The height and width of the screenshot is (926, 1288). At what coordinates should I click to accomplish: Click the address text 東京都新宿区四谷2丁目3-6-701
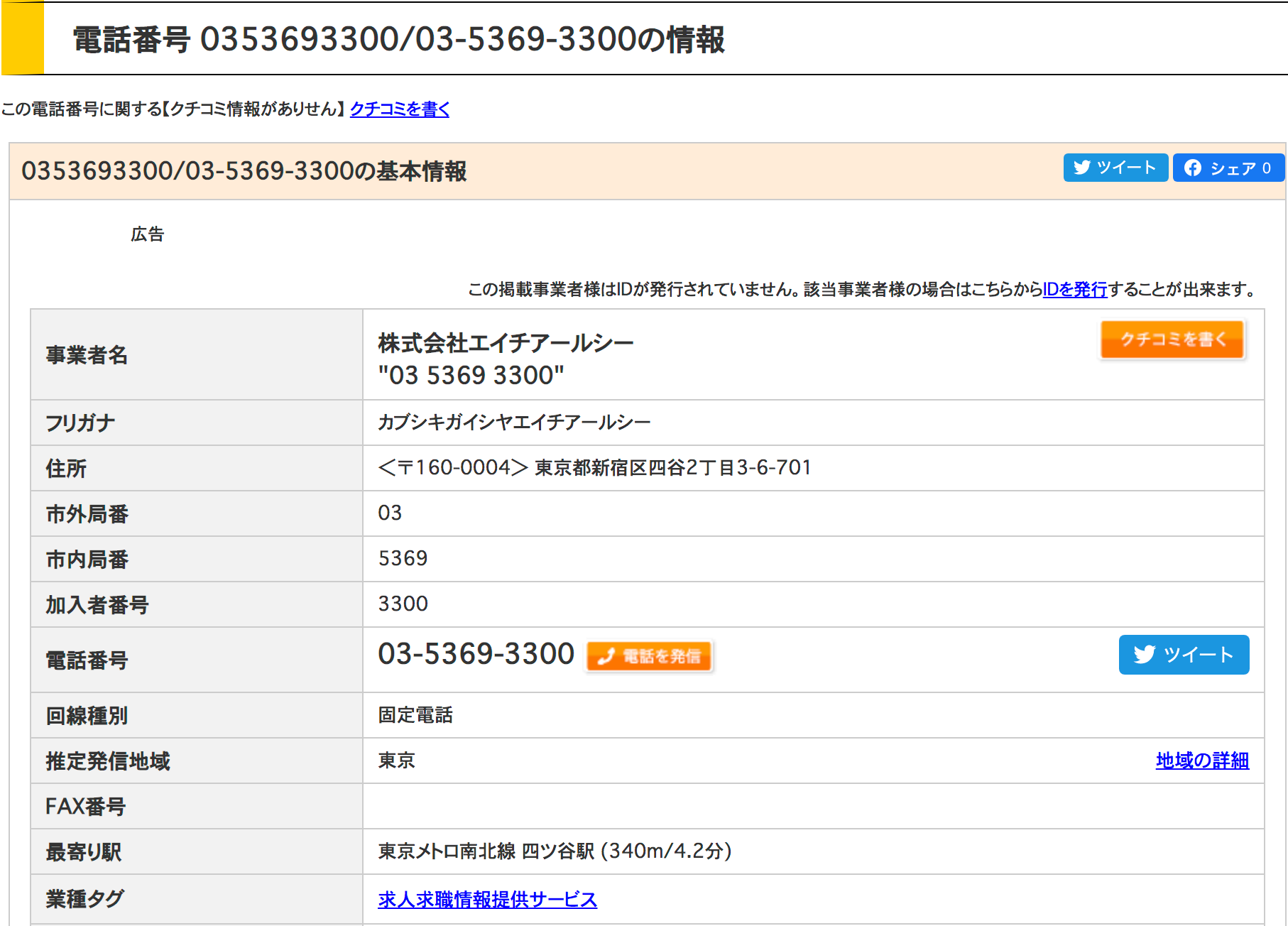(672, 467)
